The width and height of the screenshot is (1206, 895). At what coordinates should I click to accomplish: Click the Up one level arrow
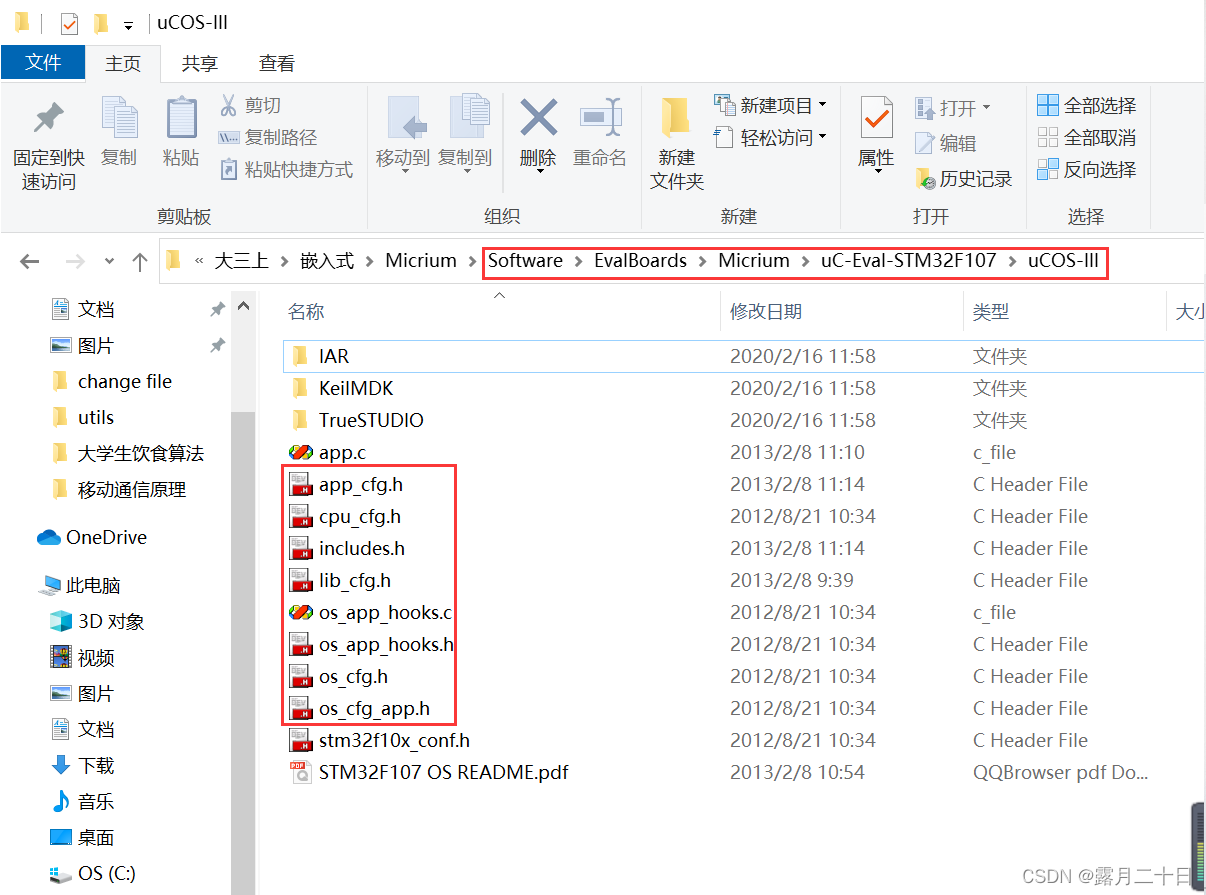click(x=140, y=262)
